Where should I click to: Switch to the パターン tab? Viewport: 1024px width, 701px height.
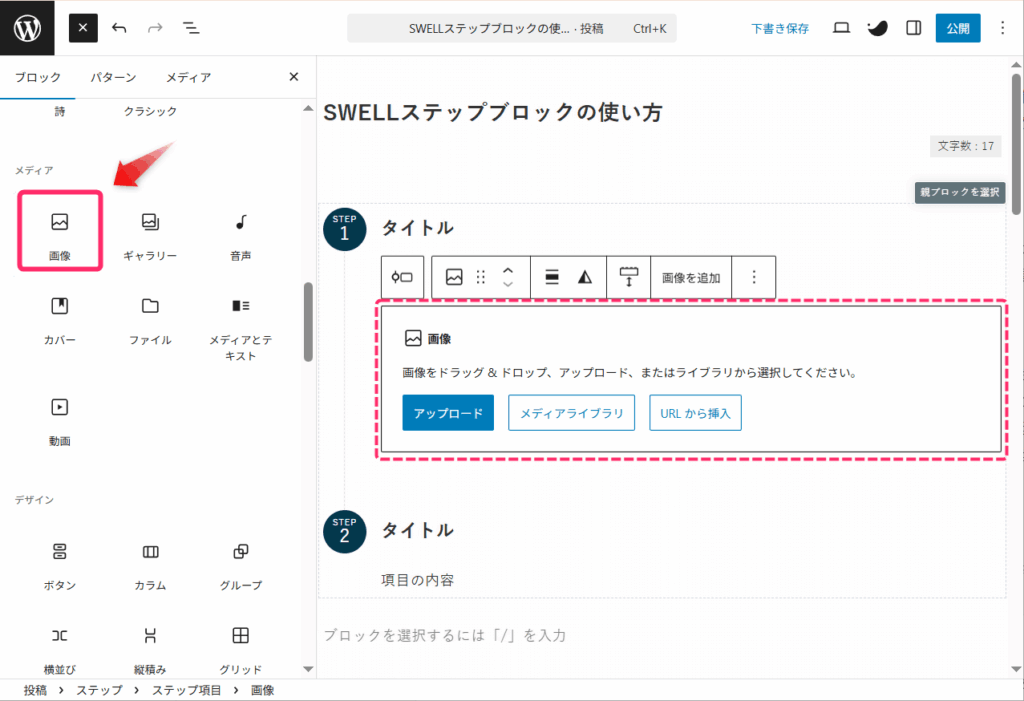(x=113, y=77)
